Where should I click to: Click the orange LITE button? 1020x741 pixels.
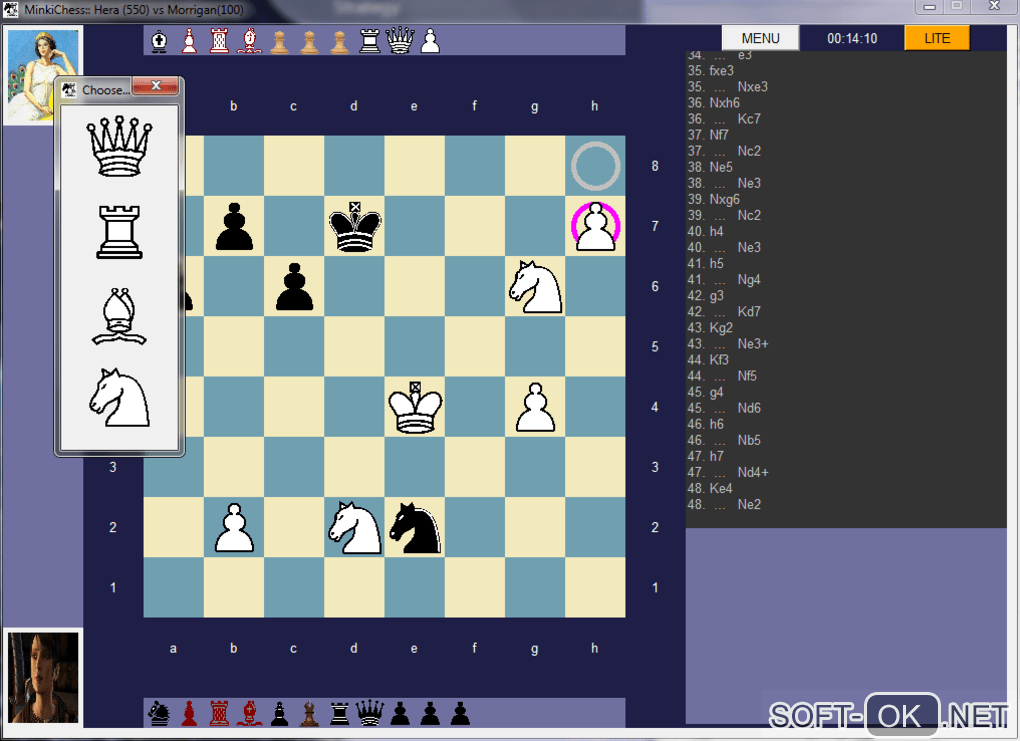pyautogui.click(x=937, y=38)
